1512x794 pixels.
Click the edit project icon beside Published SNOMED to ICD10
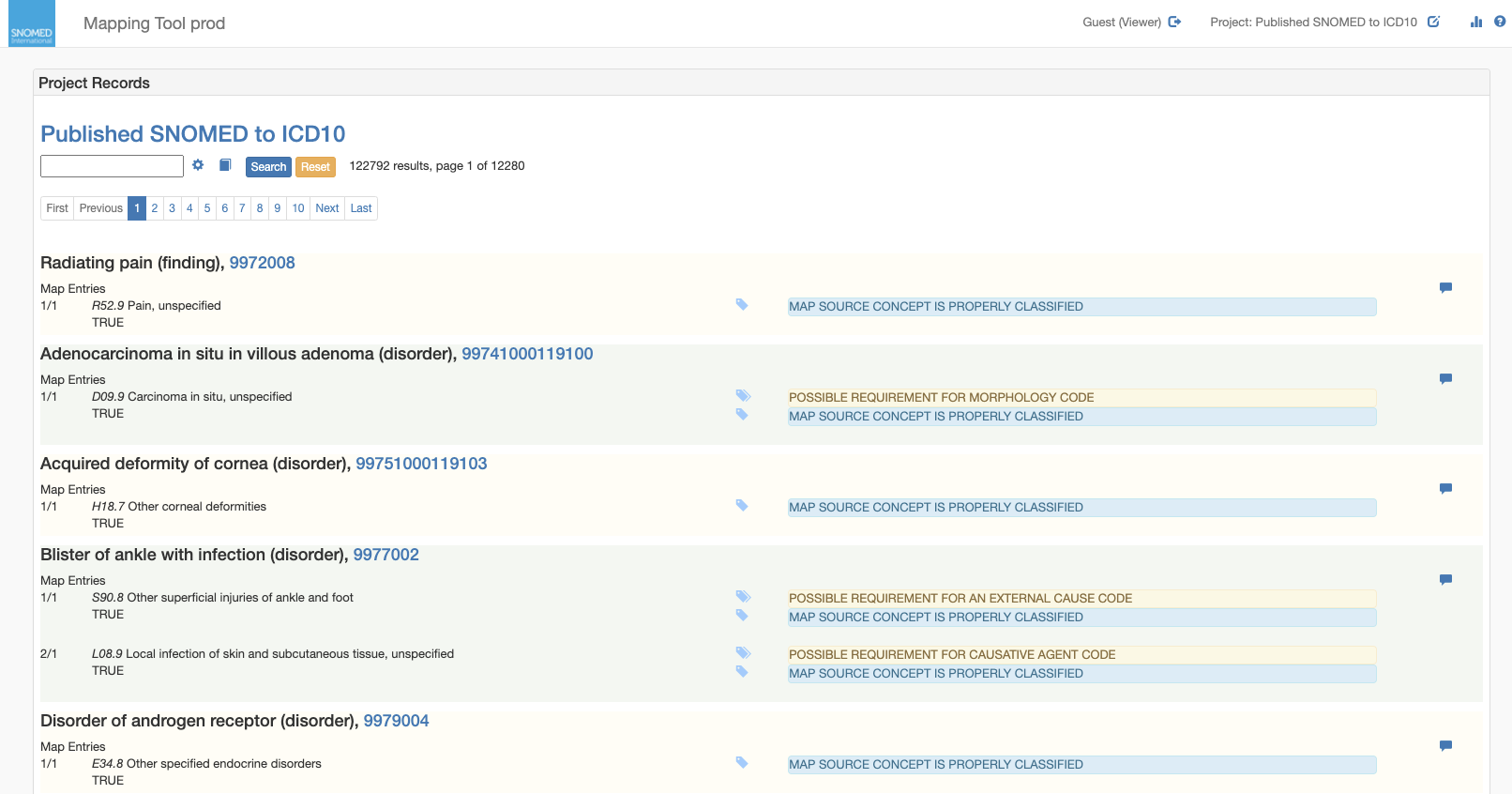pos(1433,22)
